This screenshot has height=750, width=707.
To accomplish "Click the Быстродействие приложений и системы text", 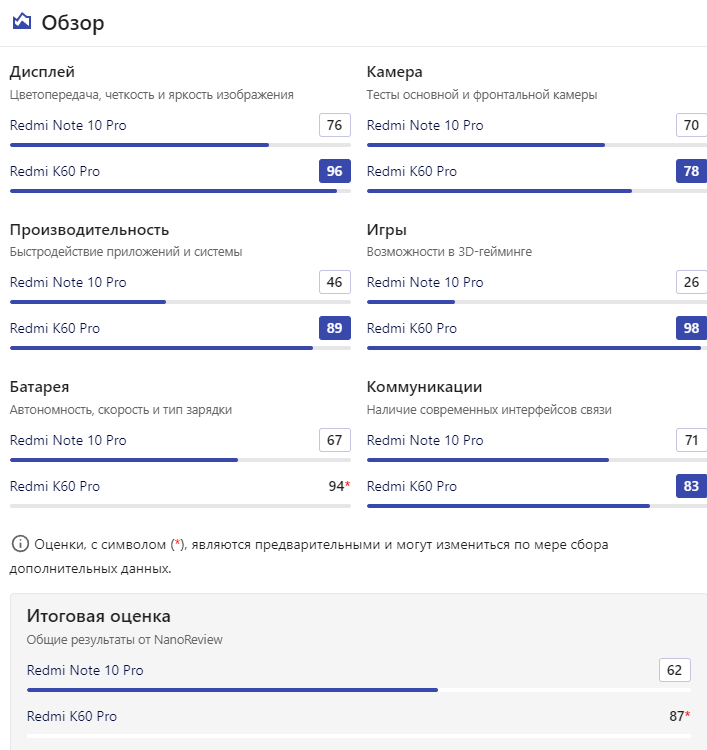I will (x=126, y=252).
